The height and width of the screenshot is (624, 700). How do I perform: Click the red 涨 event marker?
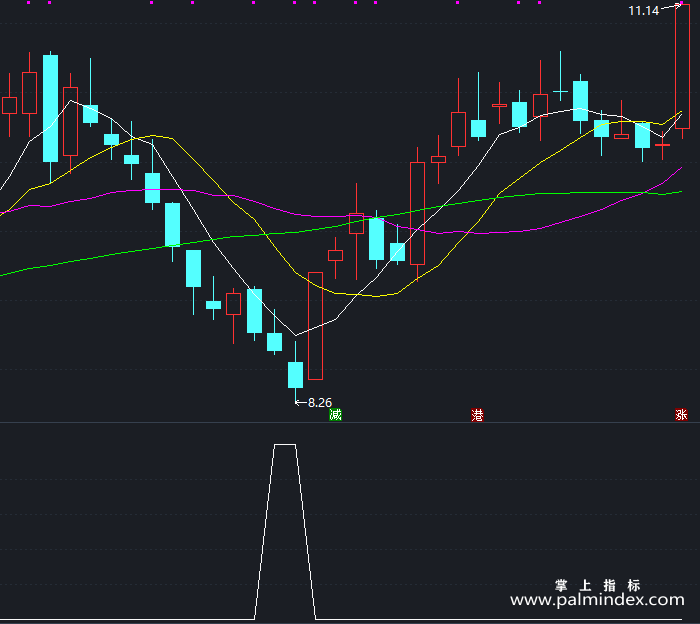point(681,415)
